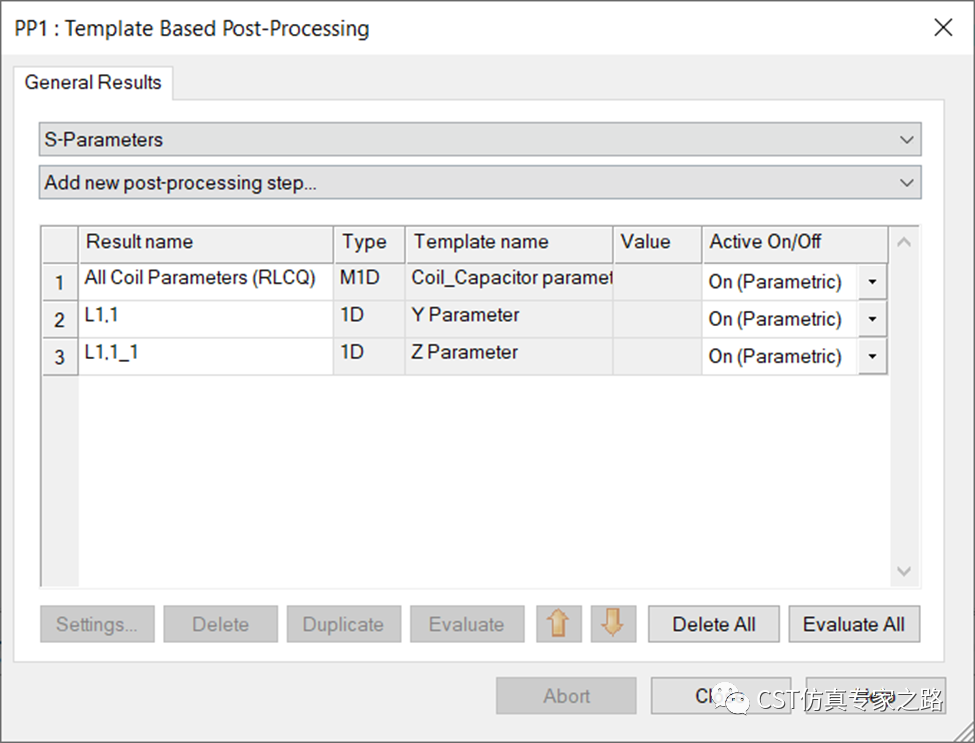
Task: Select row header number 3
Action: 59,357
